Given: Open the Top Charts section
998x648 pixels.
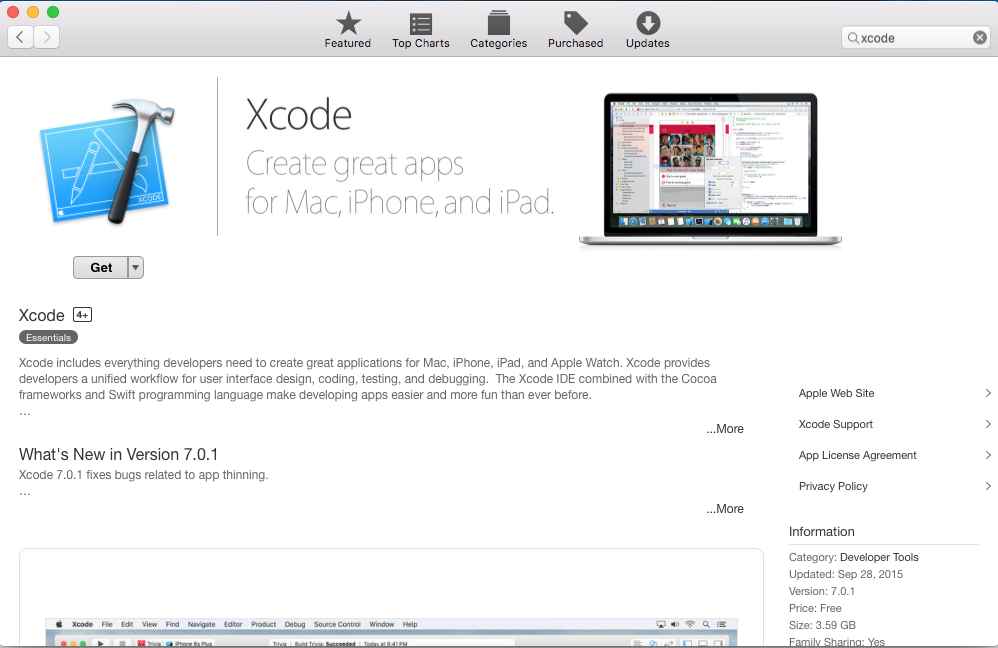Looking at the screenshot, I should [421, 30].
